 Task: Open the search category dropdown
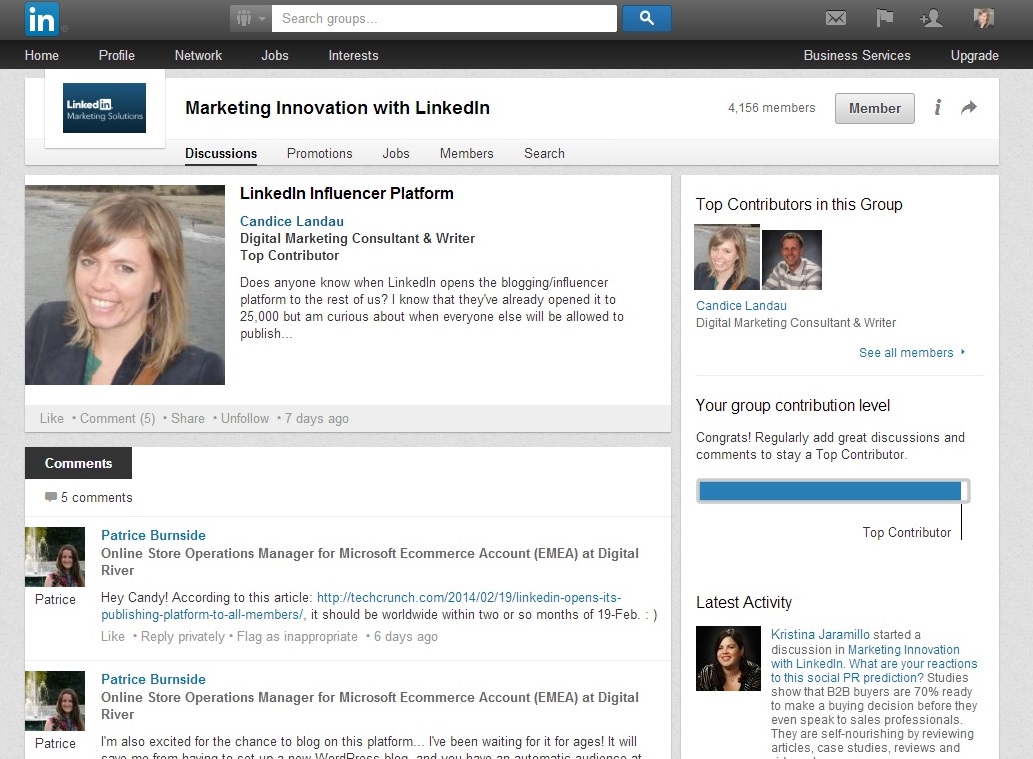point(250,18)
